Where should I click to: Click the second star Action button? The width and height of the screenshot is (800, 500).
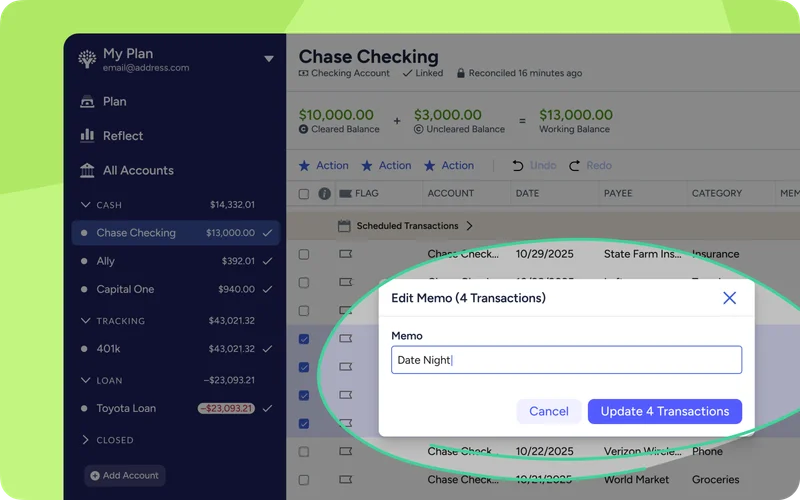click(386, 165)
